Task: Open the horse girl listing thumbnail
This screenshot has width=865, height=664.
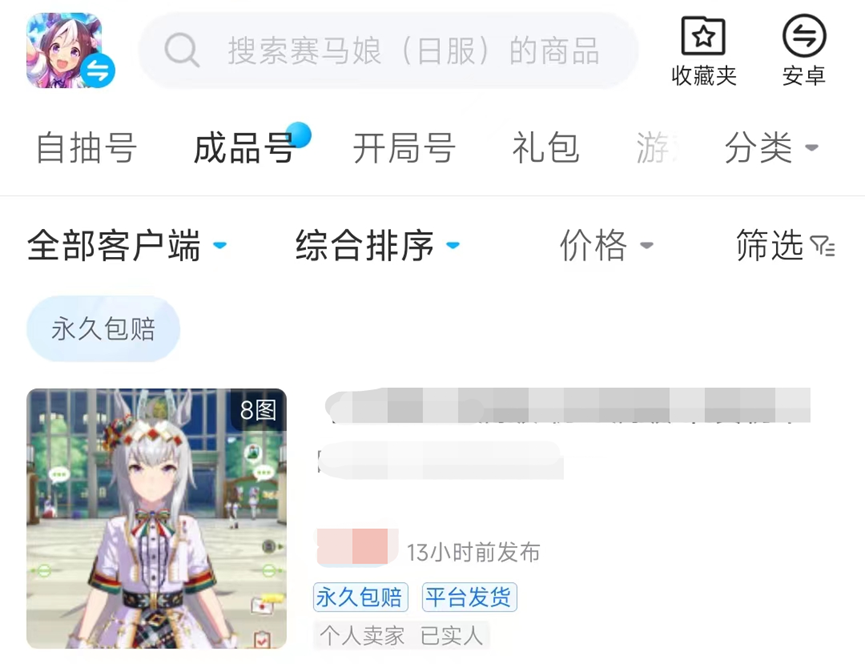Action: point(157,518)
